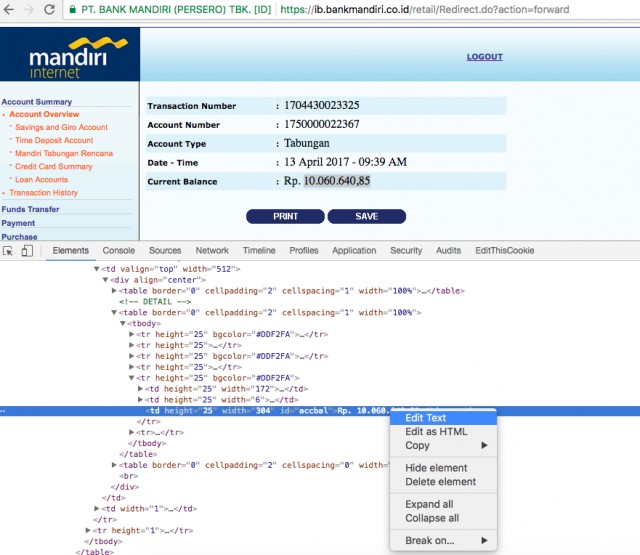The width and height of the screenshot is (640, 555).
Task: Collapse the div align="center" node
Action: click(x=105, y=280)
